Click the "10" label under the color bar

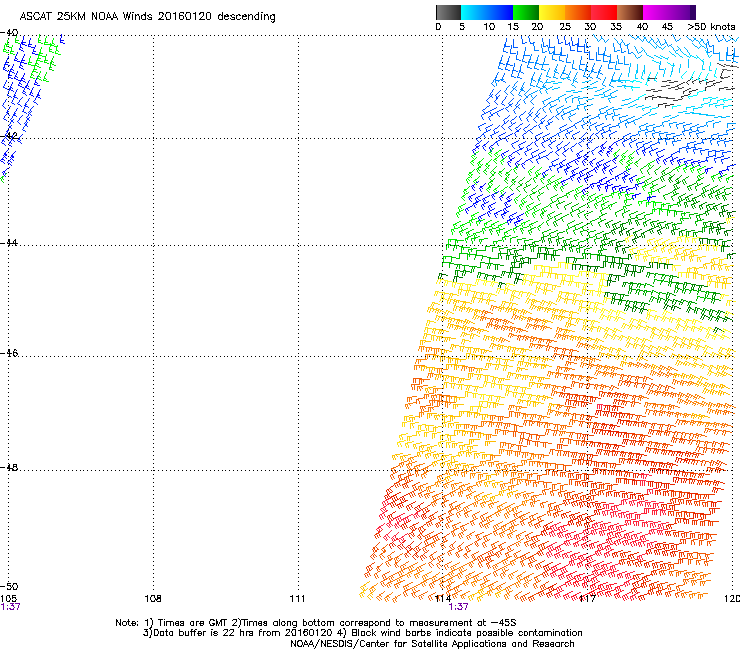[489, 27]
